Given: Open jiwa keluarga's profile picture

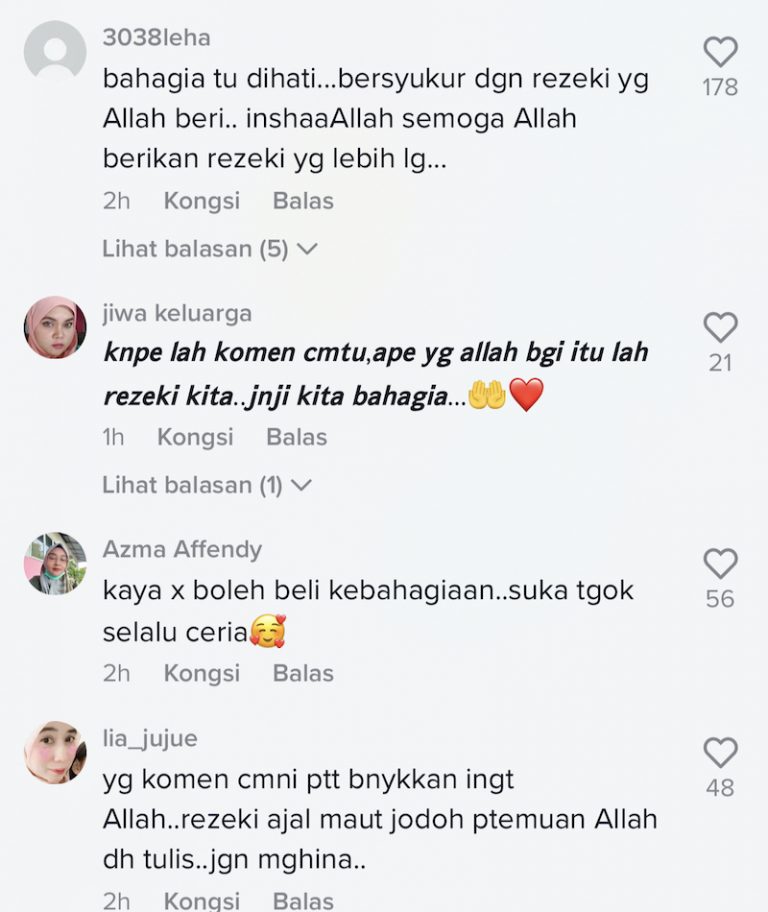Looking at the screenshot, I should (x=55, y=327).
